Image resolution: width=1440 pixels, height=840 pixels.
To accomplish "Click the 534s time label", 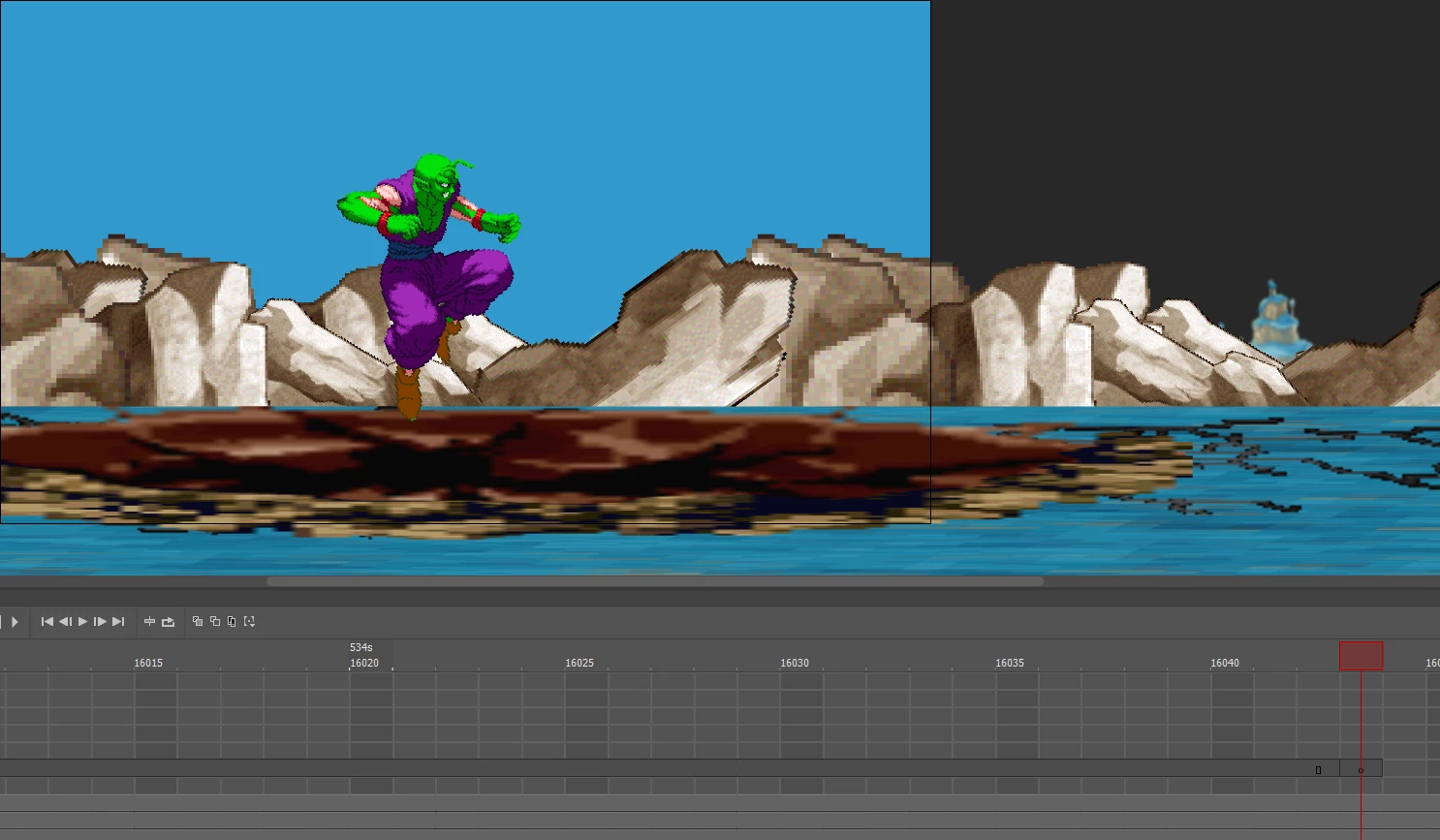I will pos(361,647).
